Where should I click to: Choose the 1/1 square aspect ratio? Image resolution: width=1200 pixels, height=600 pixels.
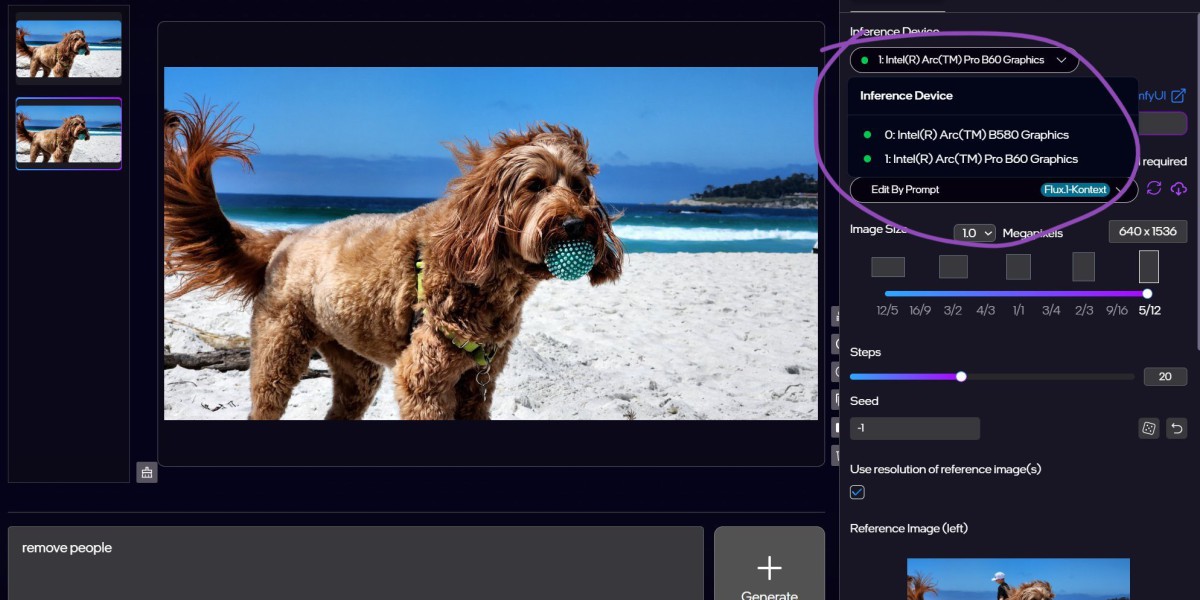point(1018,267)
